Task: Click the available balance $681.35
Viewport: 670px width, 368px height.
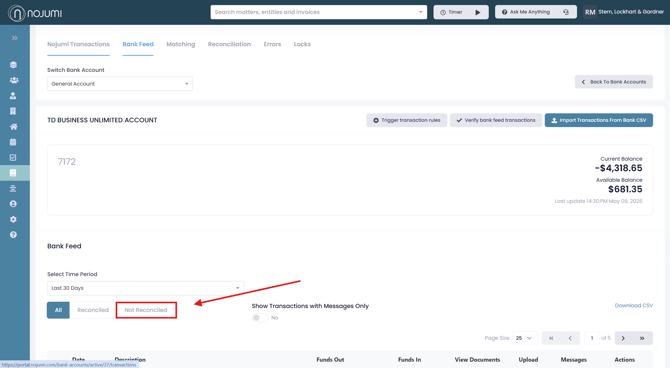Action: [625, 189]
